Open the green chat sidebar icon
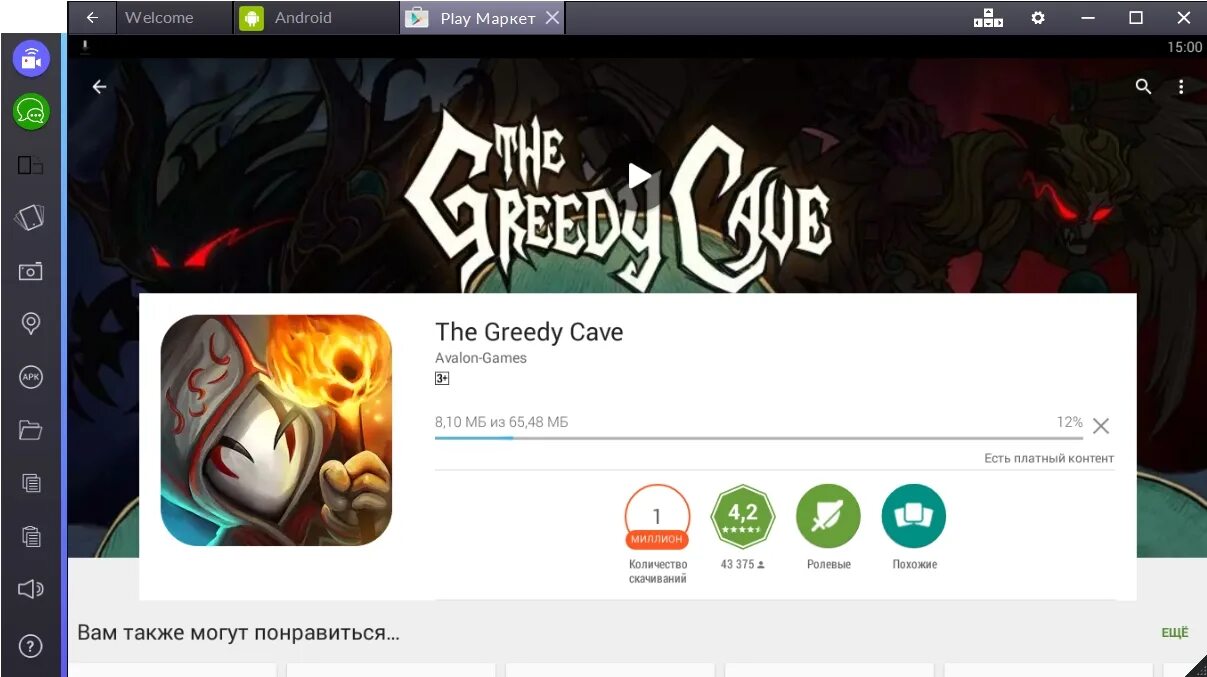The width and height of the screenshot is (1207, 677). 31,111
